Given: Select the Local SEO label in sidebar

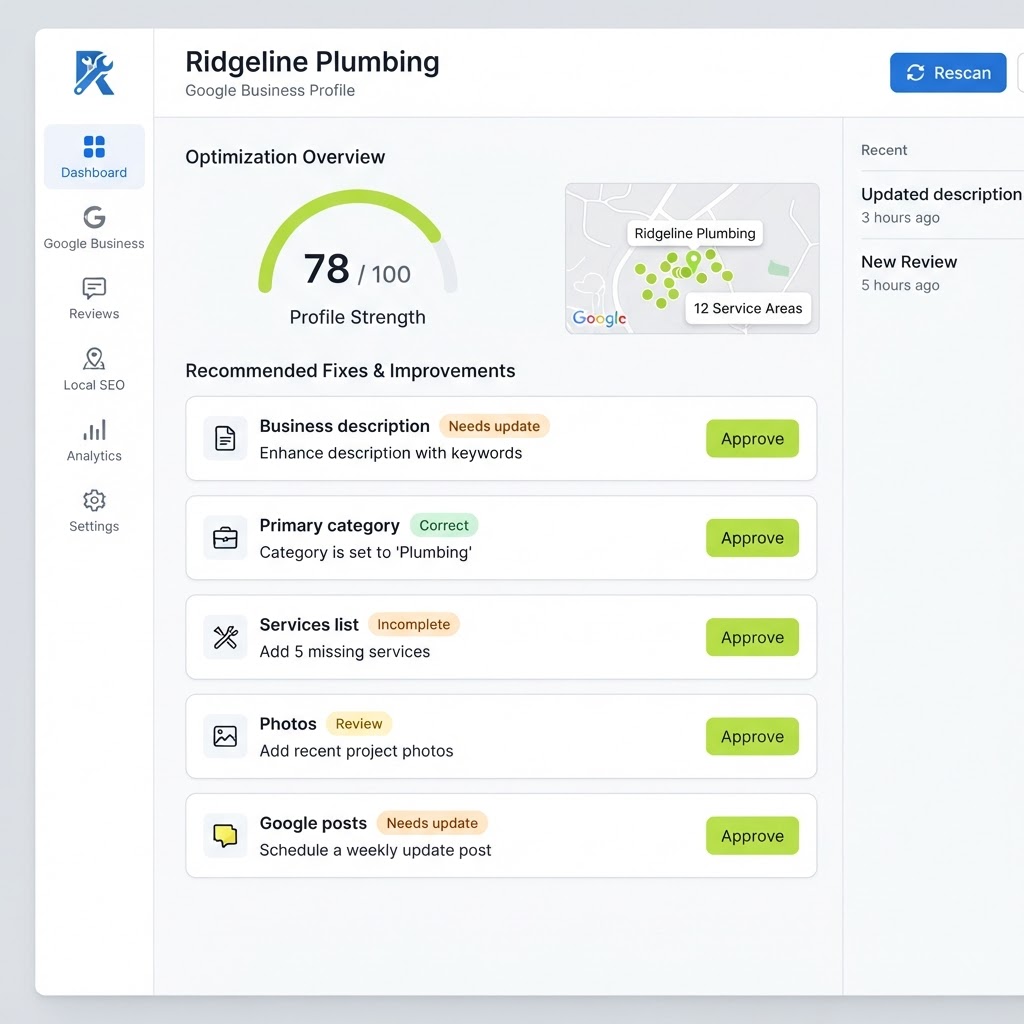Looking at the screenshot, I should coord(94,385).
